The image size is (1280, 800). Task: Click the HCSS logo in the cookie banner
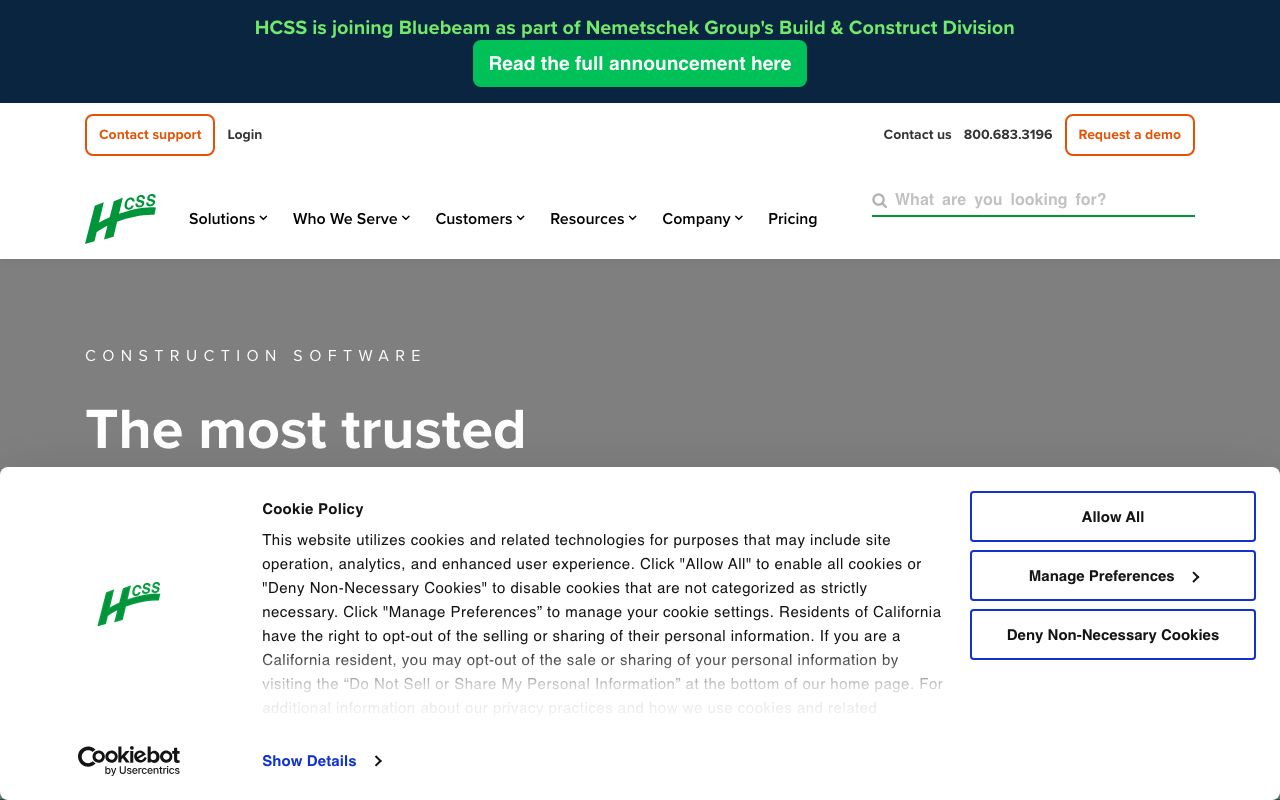click(129, 603)
